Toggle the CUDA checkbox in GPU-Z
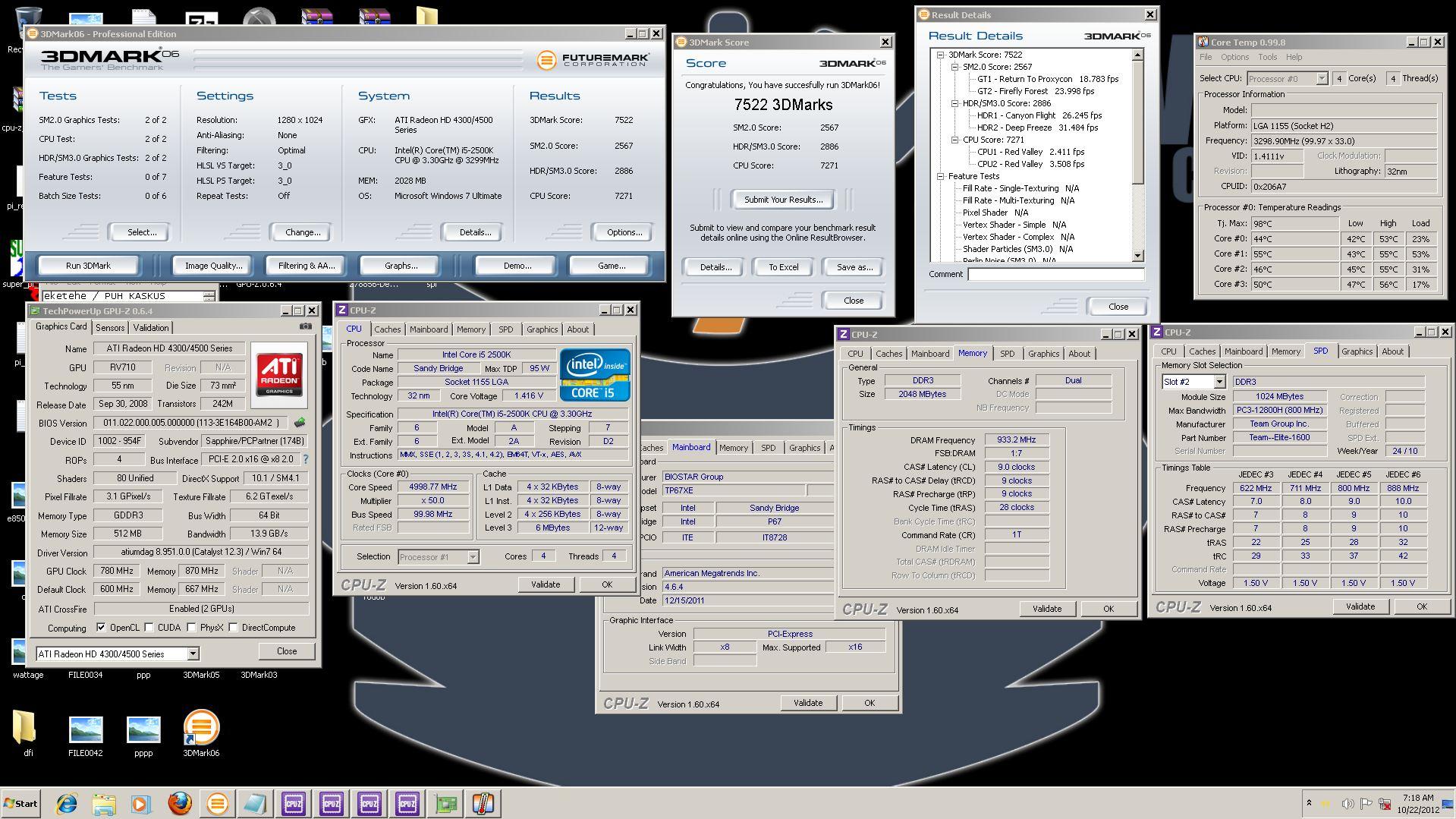 tap(149, 628)
